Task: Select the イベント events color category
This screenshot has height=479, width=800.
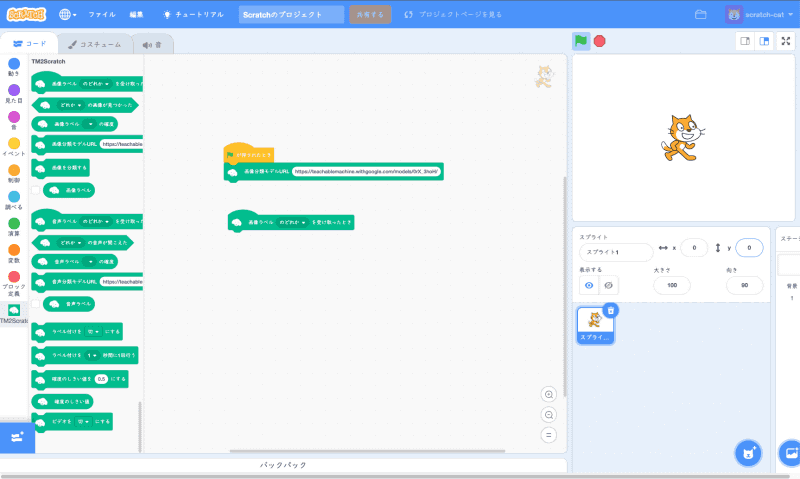Action: [14, 148]
